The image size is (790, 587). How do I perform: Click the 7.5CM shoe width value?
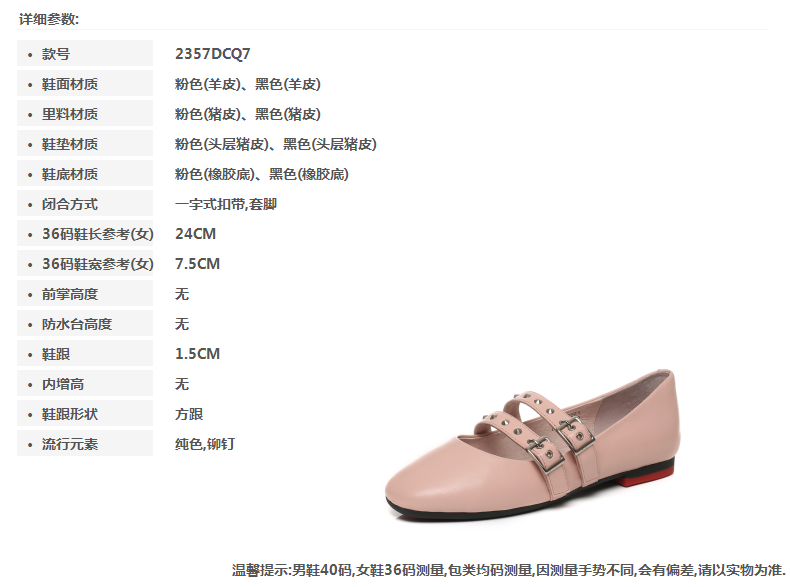point(198,264)
